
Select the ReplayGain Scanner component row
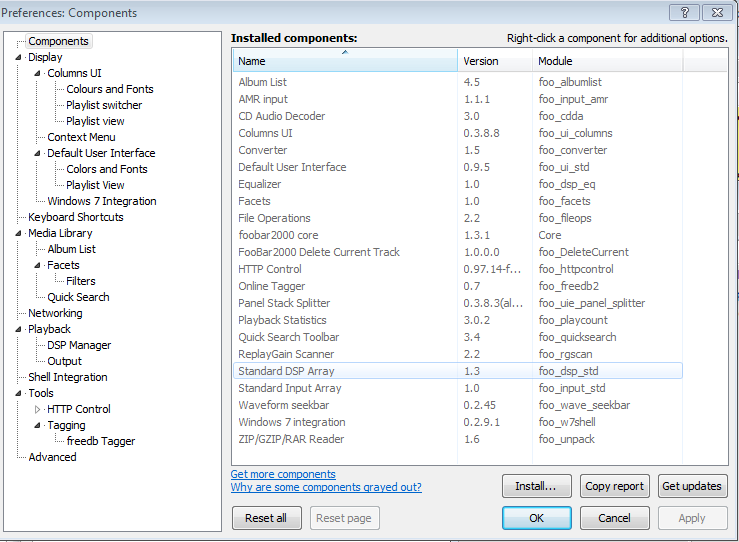(x=458, y=354)
